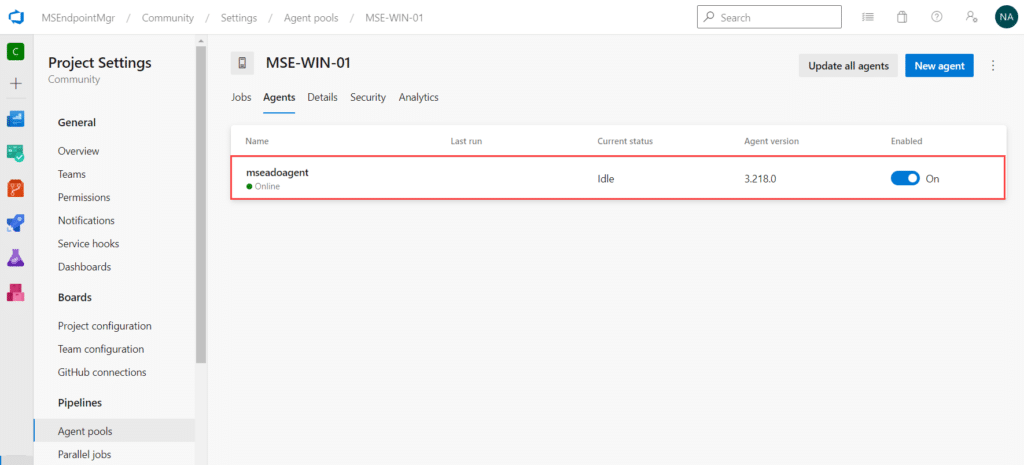Open Team configuration under Boards
The image size is (1024, 465).
coord(101,349)
